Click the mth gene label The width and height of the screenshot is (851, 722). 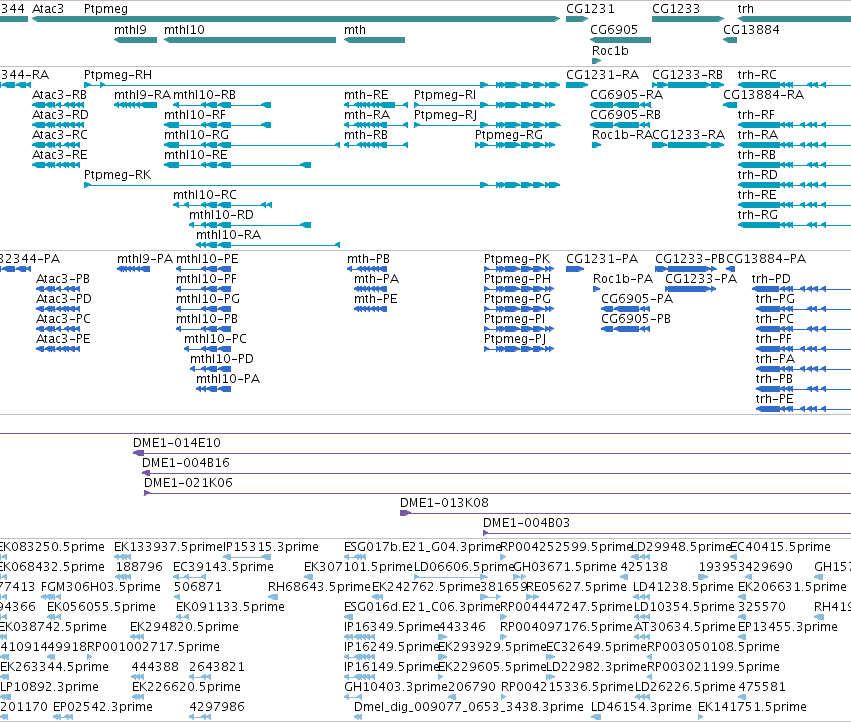click(354, 30)
